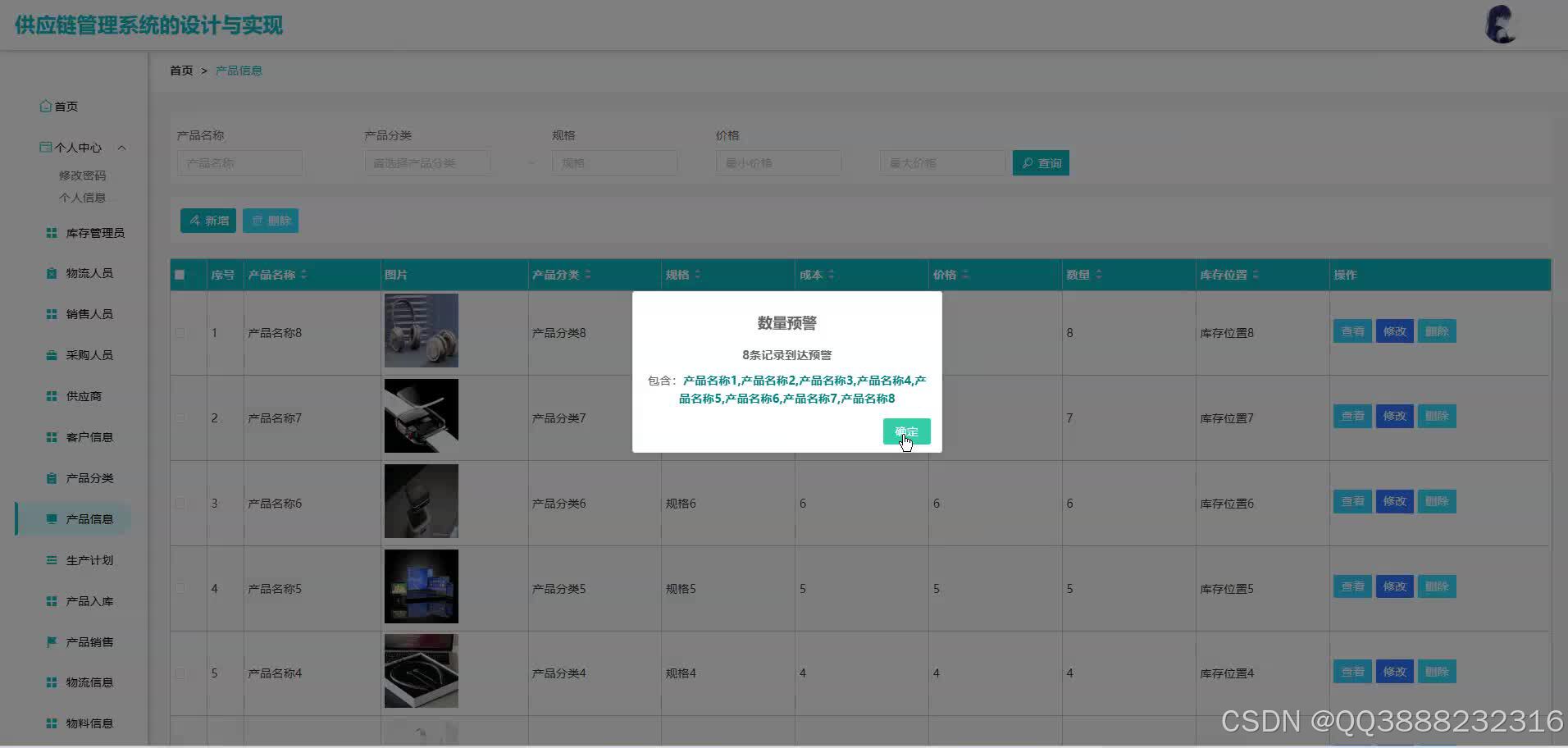Screen dimensions: 1568x748
Task: Click the sort arrows on 价格 column header
Action: click(965, 275)
